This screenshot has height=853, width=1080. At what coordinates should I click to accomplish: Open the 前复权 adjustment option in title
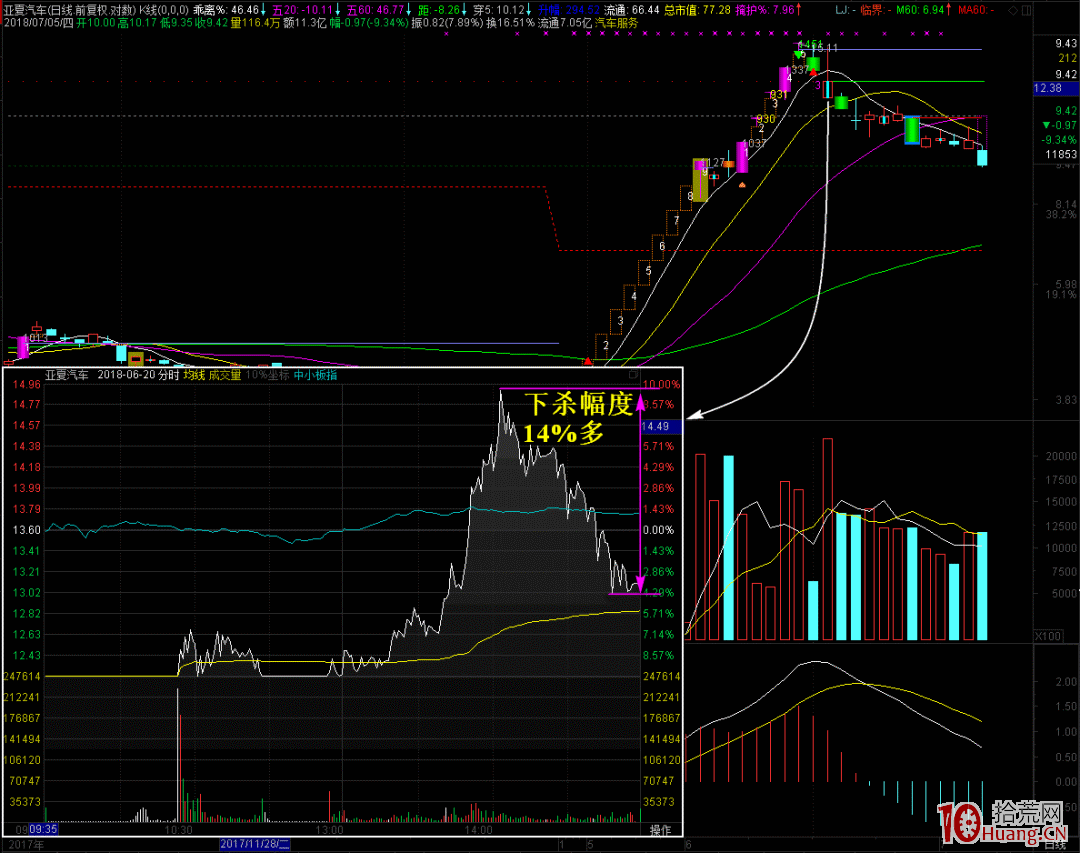89,9
